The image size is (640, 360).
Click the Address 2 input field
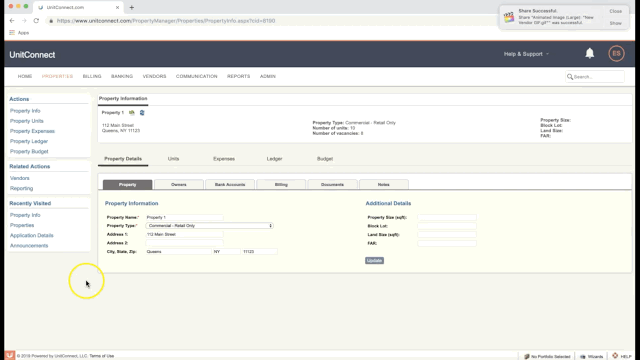[x=184, y=243]
